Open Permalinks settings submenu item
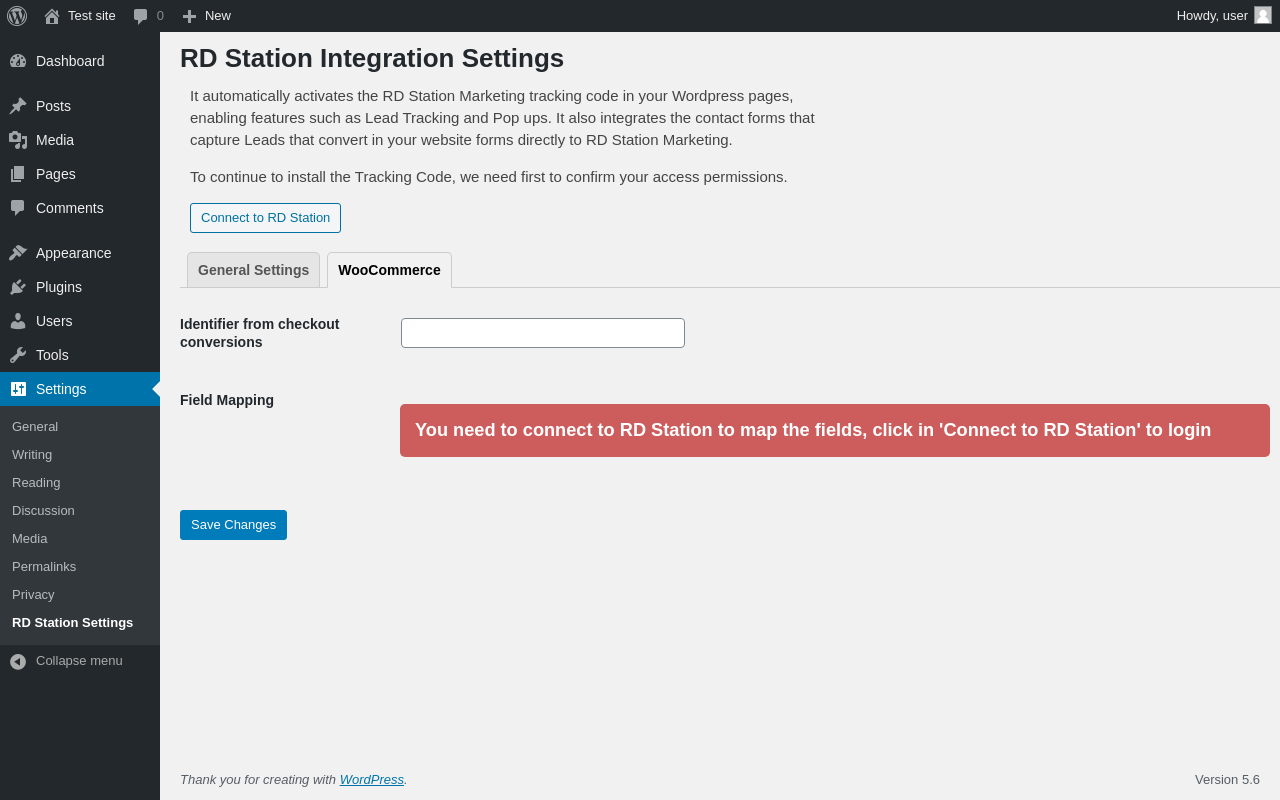Screen dimensions: 1280x800 [44, 567]
